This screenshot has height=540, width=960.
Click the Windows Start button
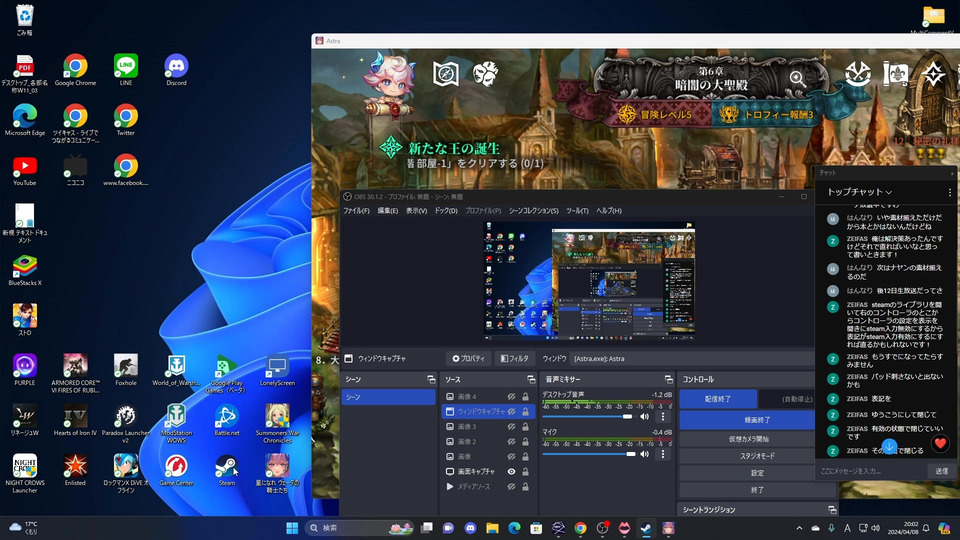tap(292, 528)
